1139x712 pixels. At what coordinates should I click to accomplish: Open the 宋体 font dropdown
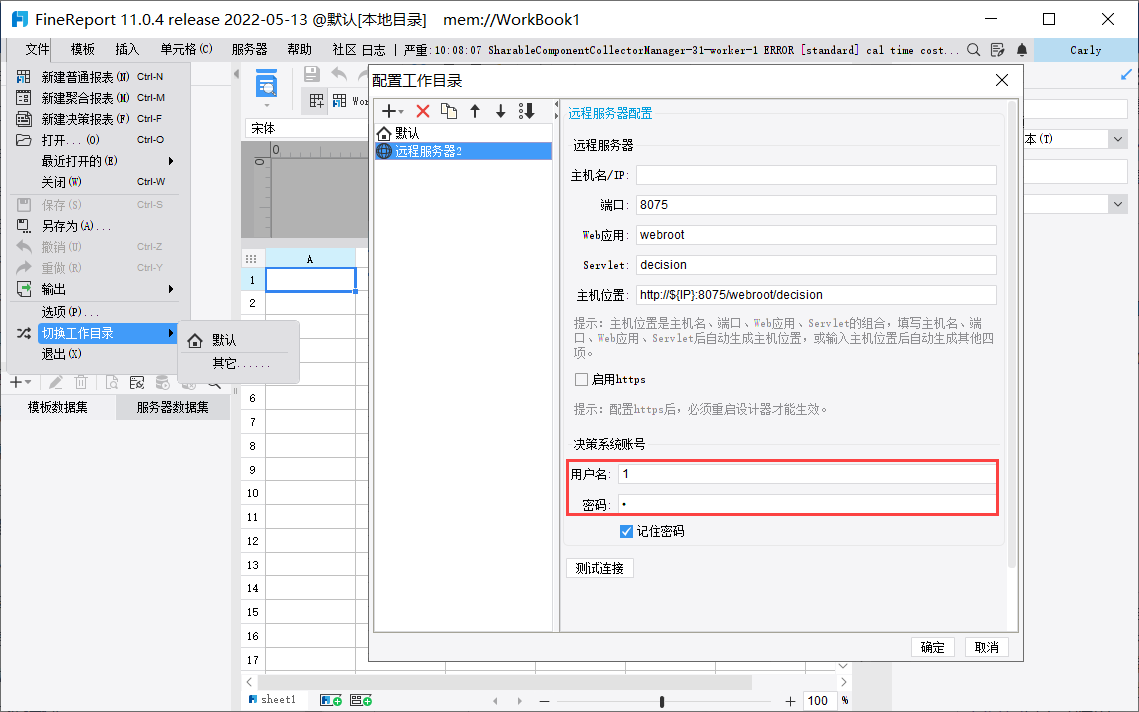point(307,129)
